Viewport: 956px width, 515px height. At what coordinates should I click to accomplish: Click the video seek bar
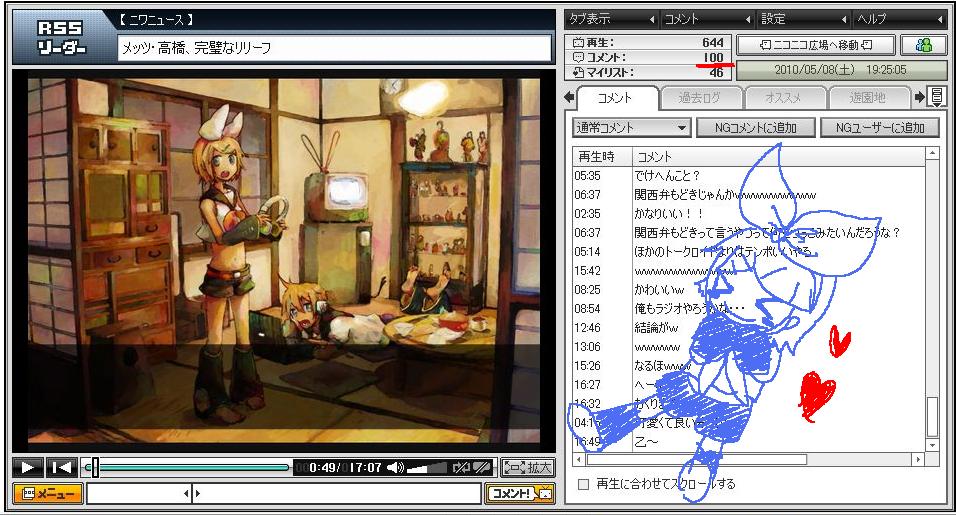click(x=189, y=467)
